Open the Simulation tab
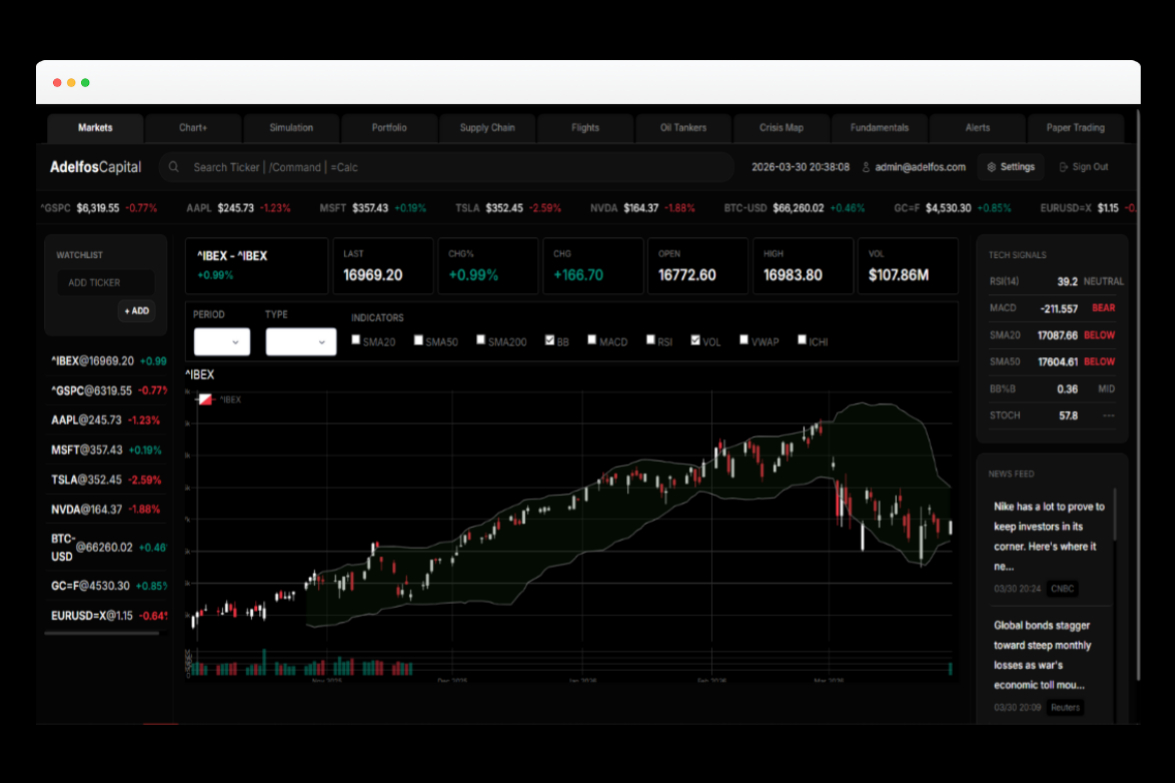This screenshot has width=1175, height=783. [x=292, y=128]
